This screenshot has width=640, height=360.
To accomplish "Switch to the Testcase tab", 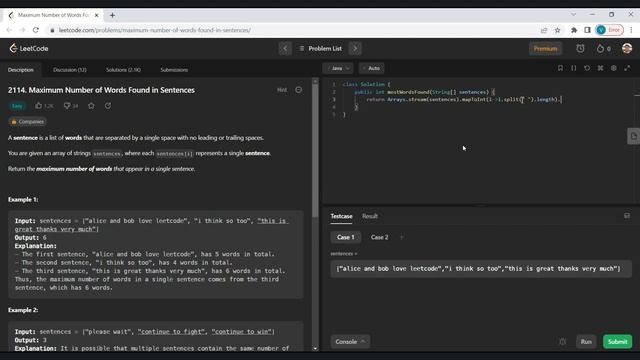I will point(342,216).
